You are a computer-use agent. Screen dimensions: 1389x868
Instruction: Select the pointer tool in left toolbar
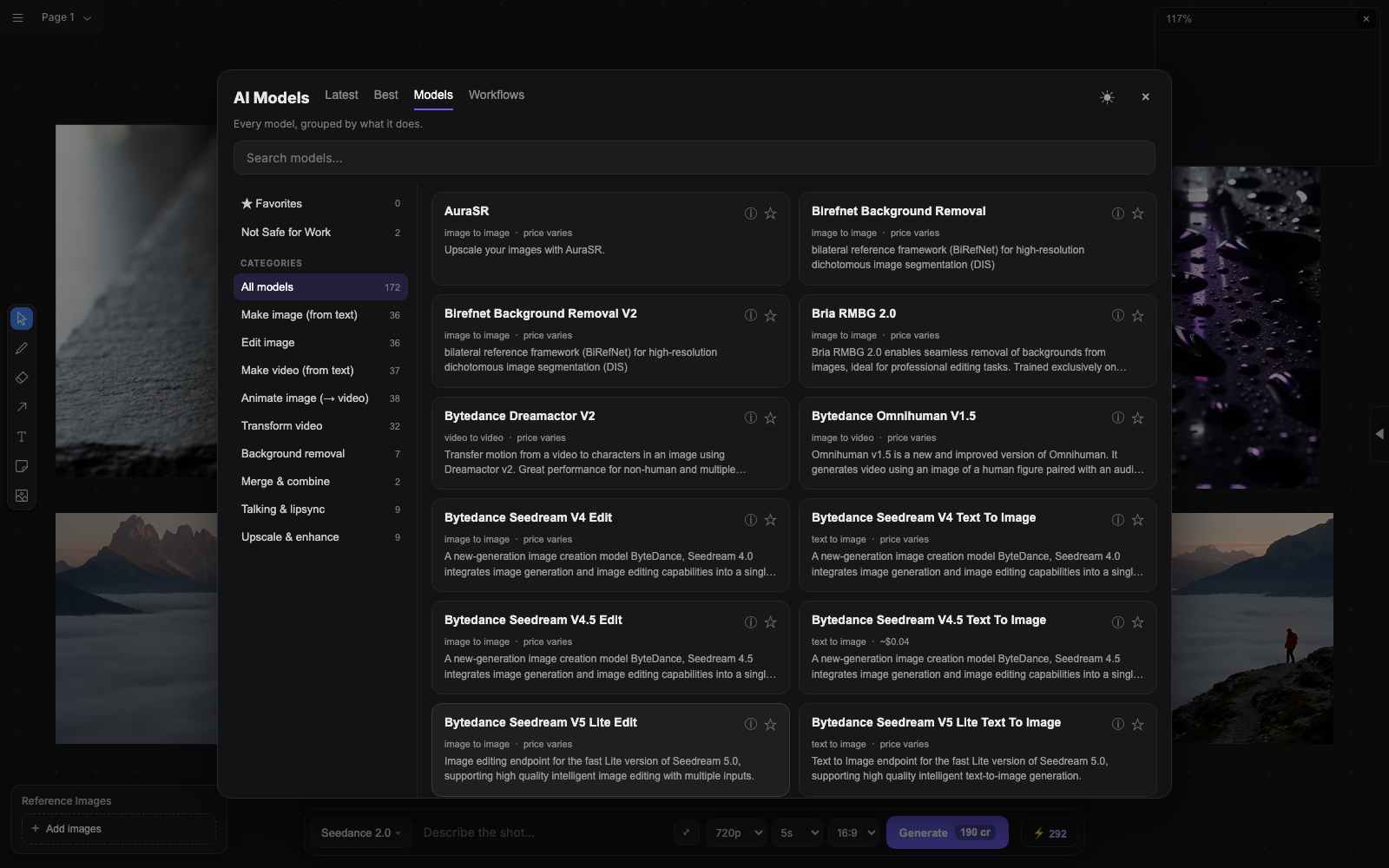[22, 319]
